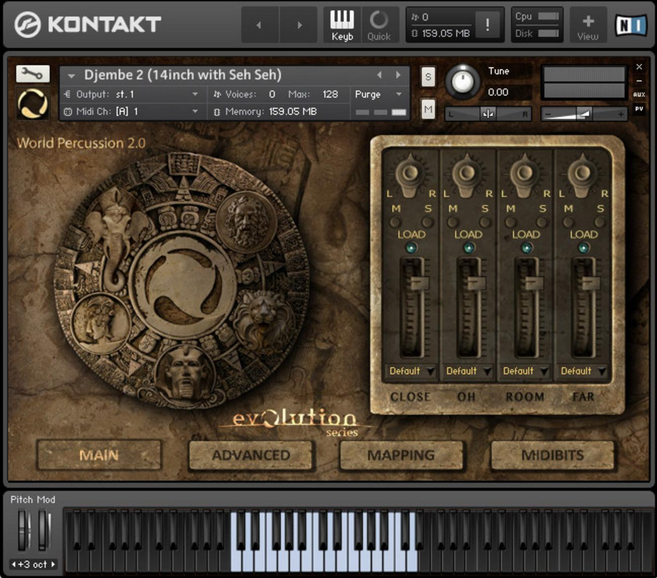Click the FAR mic volume fader

(x=591, y=283)
